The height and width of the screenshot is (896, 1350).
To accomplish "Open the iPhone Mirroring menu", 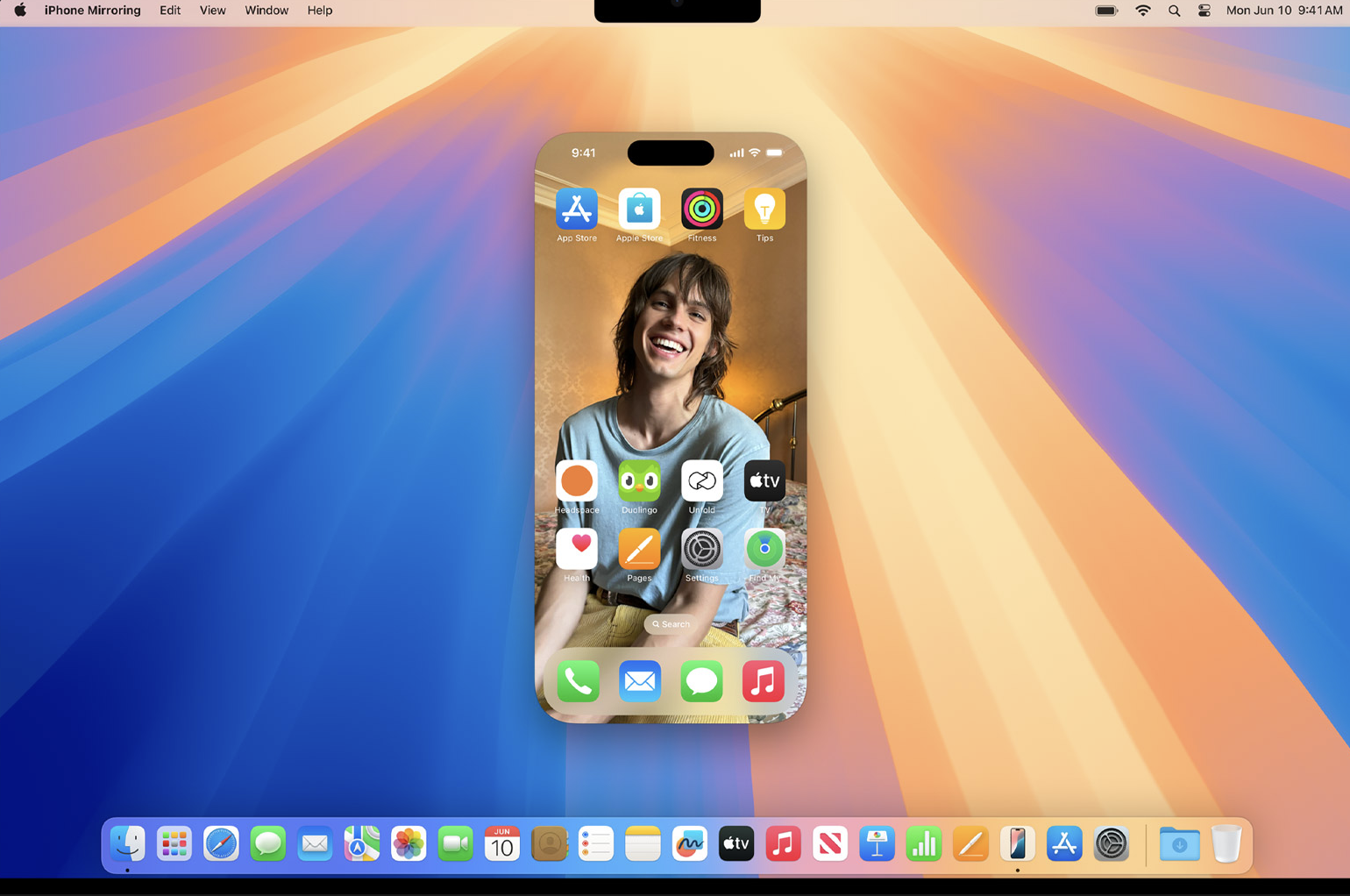I will (92, 11).
